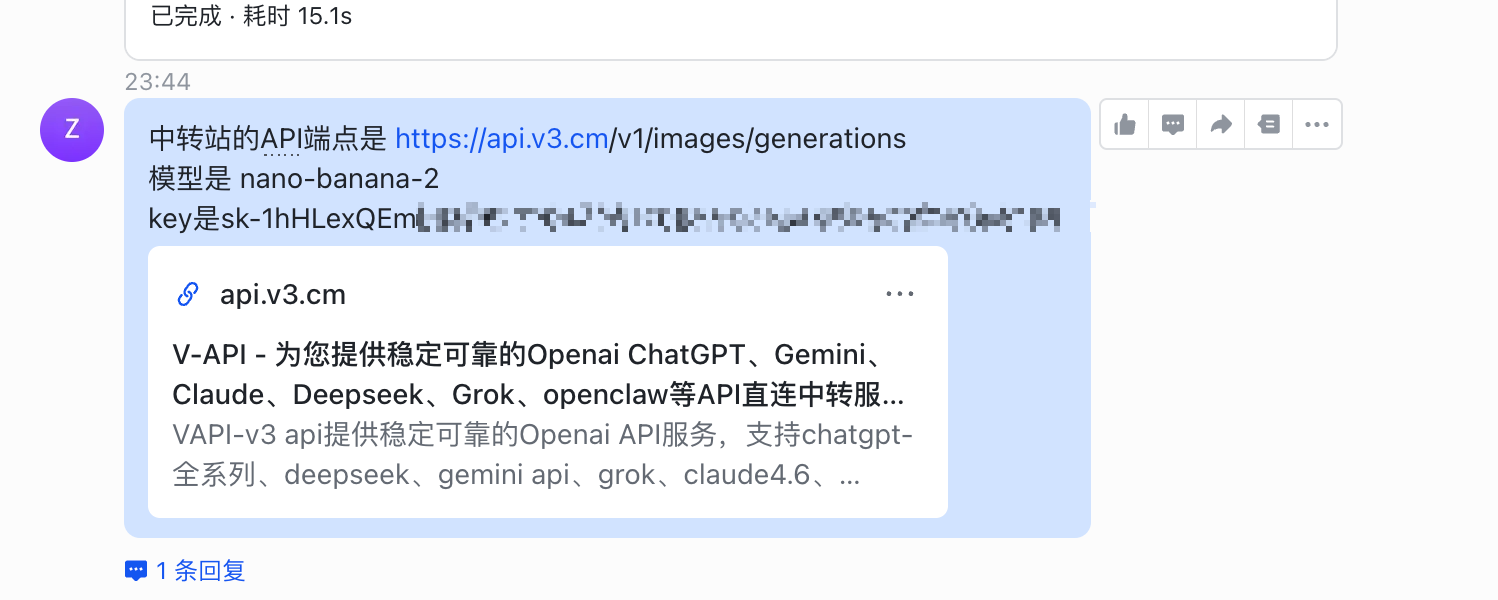Click the VAPI-v3 preview description text

point(542,455)
